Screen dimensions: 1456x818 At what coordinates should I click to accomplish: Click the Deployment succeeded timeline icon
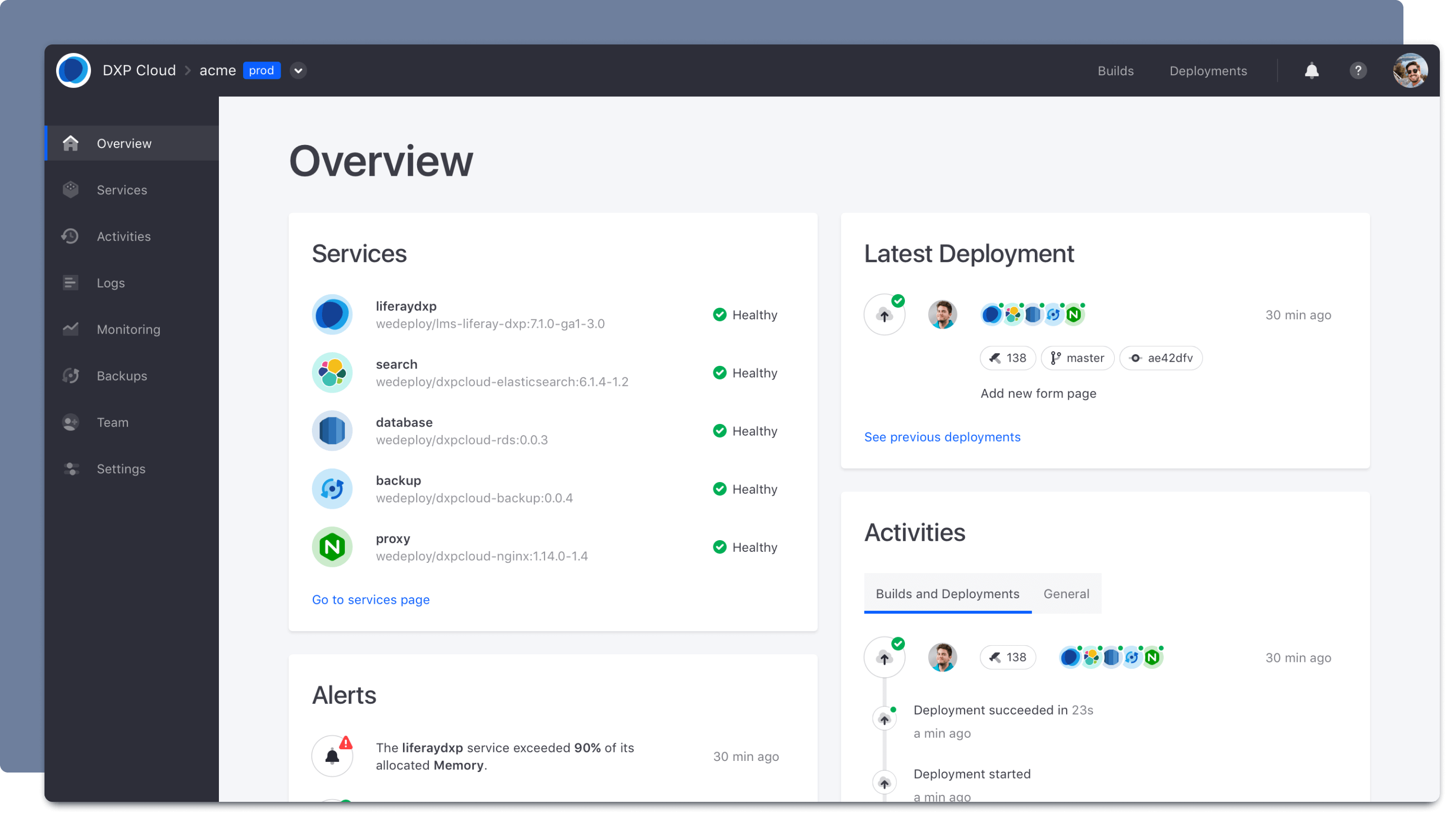coord(885,719)
